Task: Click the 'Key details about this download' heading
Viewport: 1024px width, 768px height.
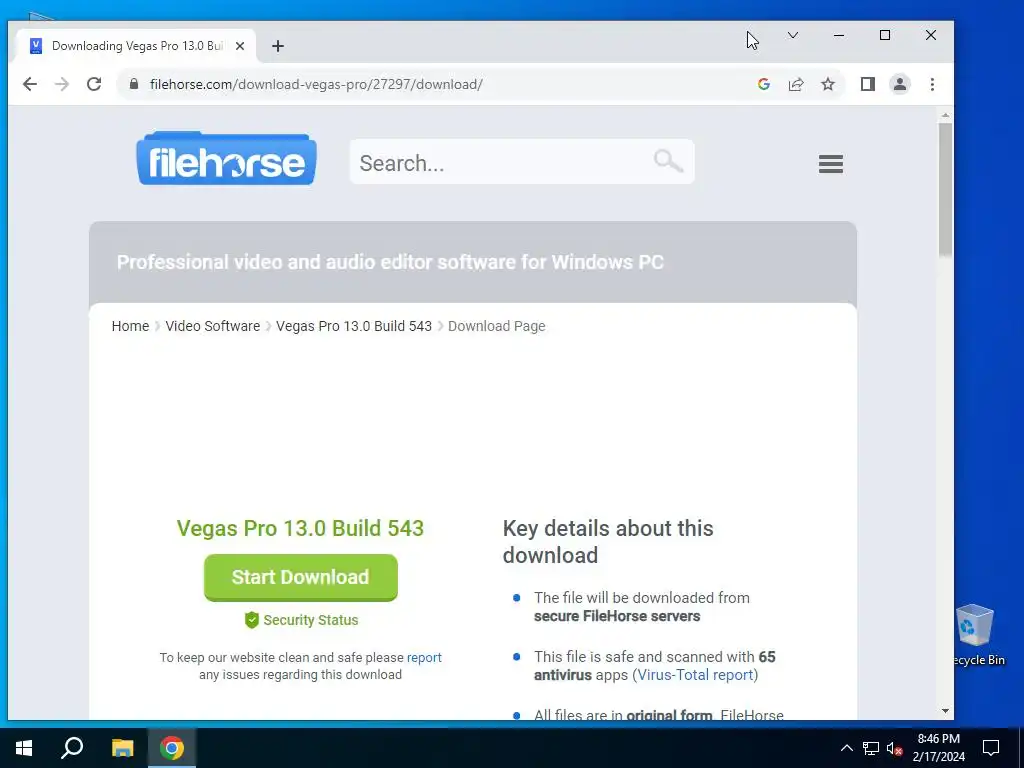Action: coord(608,541)
